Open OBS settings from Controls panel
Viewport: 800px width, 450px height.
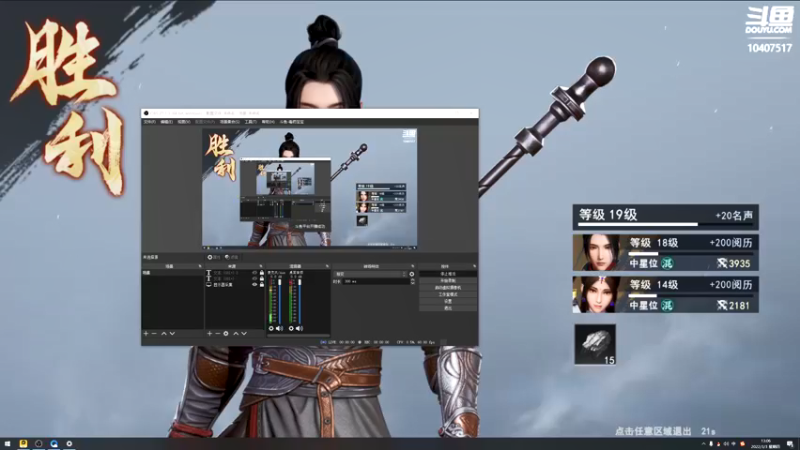point(448,302)
